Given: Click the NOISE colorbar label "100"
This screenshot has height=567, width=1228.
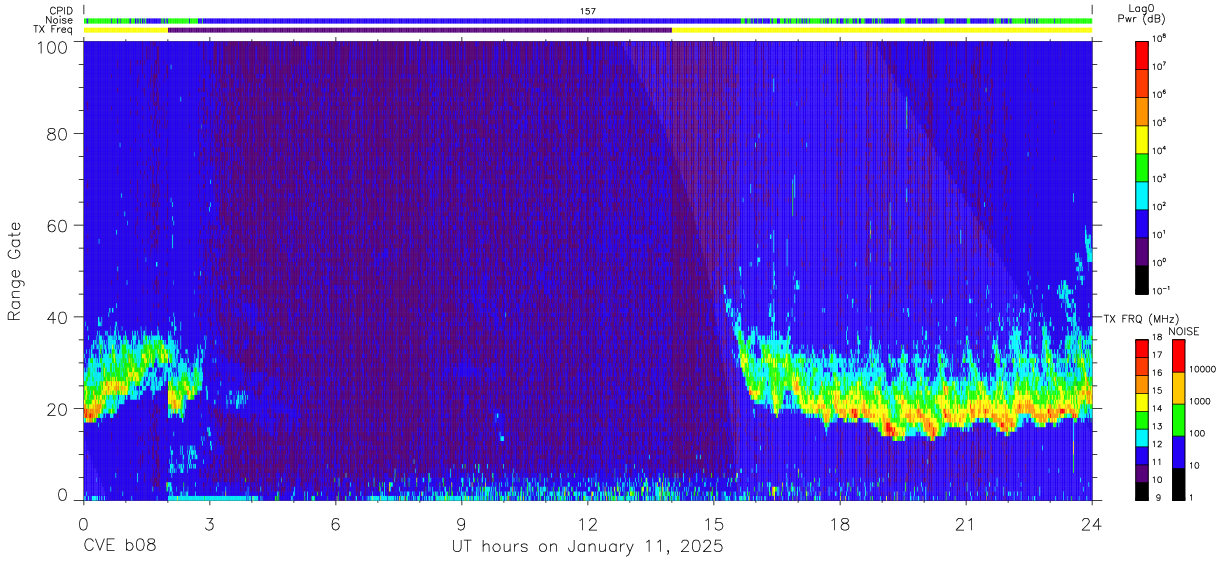Looking at the screenshot, I should 1197,433.
